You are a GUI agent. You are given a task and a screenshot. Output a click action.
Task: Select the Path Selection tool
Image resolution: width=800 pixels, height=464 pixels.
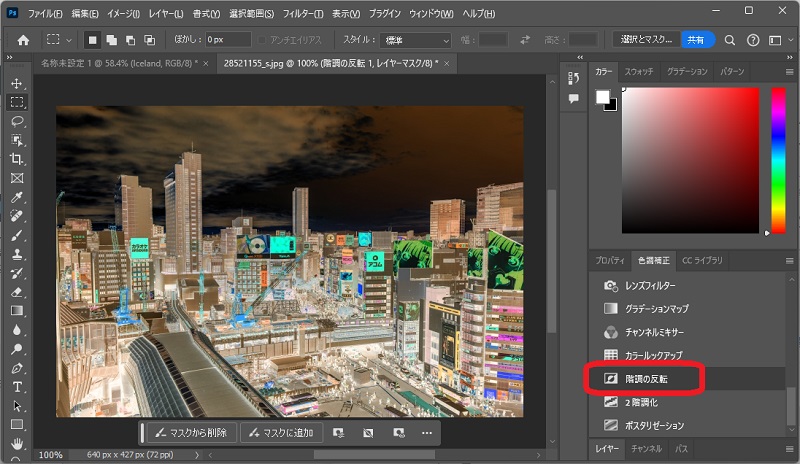17,406
